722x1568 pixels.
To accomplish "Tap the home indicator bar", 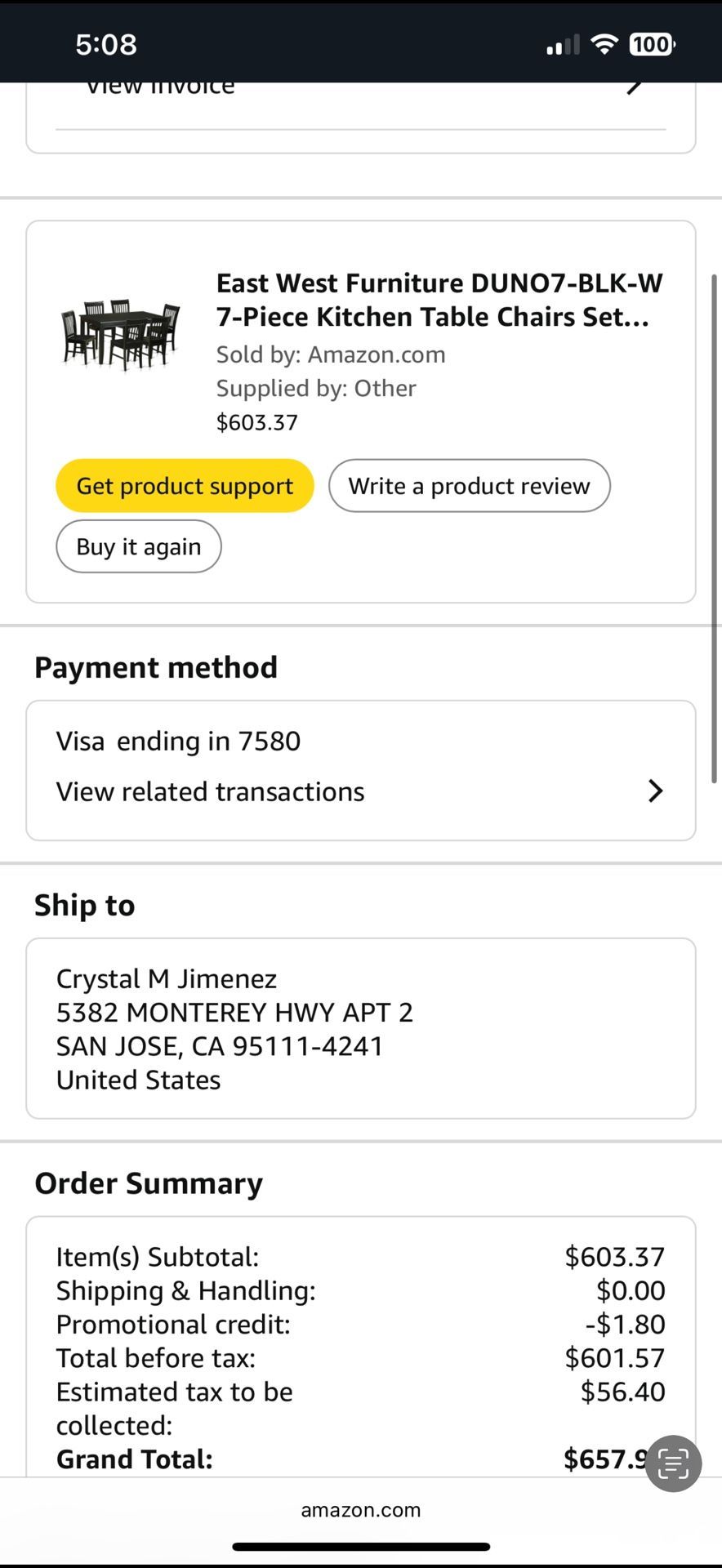I will coord(361,1546).
